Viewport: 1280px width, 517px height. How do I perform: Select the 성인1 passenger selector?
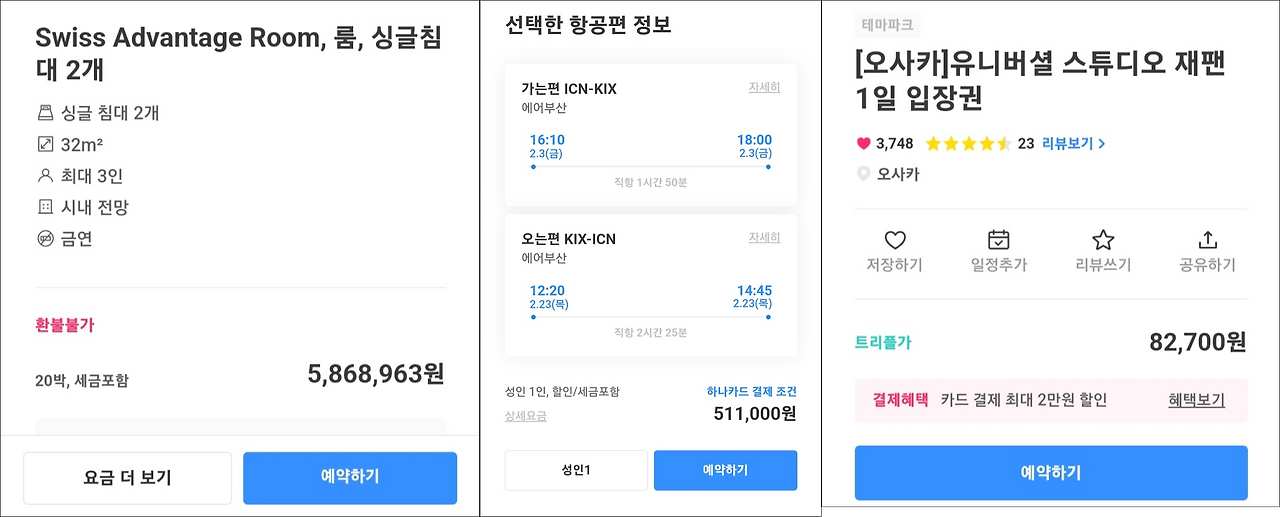pyautogui.click(x=576, y=470)
